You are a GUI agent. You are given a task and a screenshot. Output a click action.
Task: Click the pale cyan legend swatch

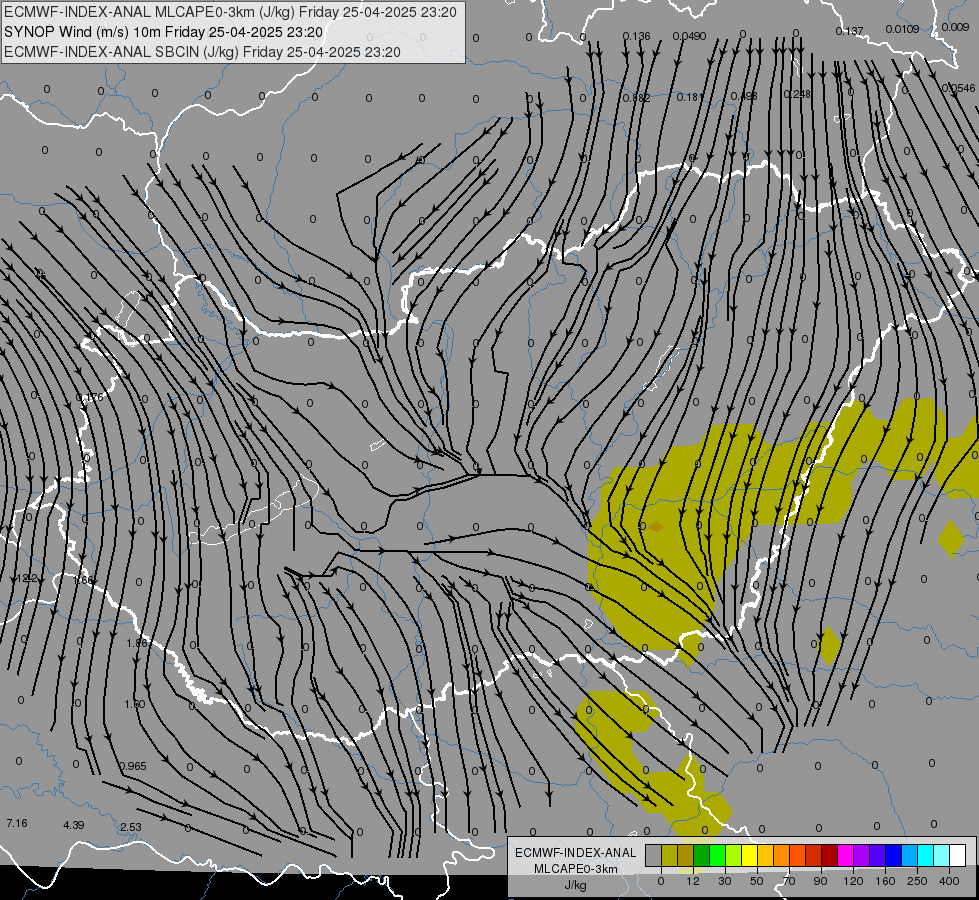coord(942,855)
